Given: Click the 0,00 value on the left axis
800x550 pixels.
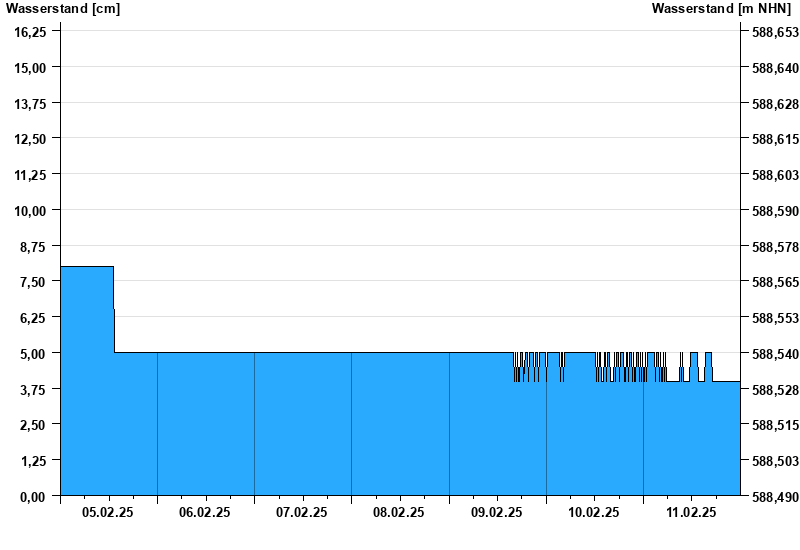Looking at the screenshot, I should pyautogui.click(x=34, y=496).
